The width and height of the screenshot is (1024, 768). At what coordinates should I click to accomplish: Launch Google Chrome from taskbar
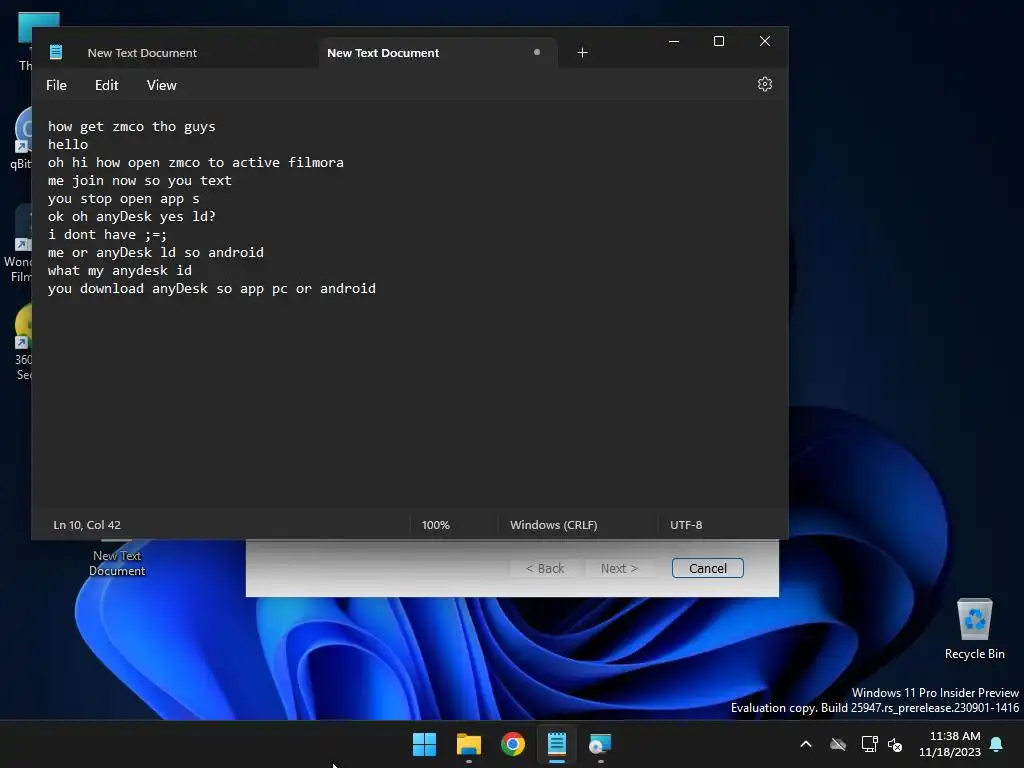513,744
